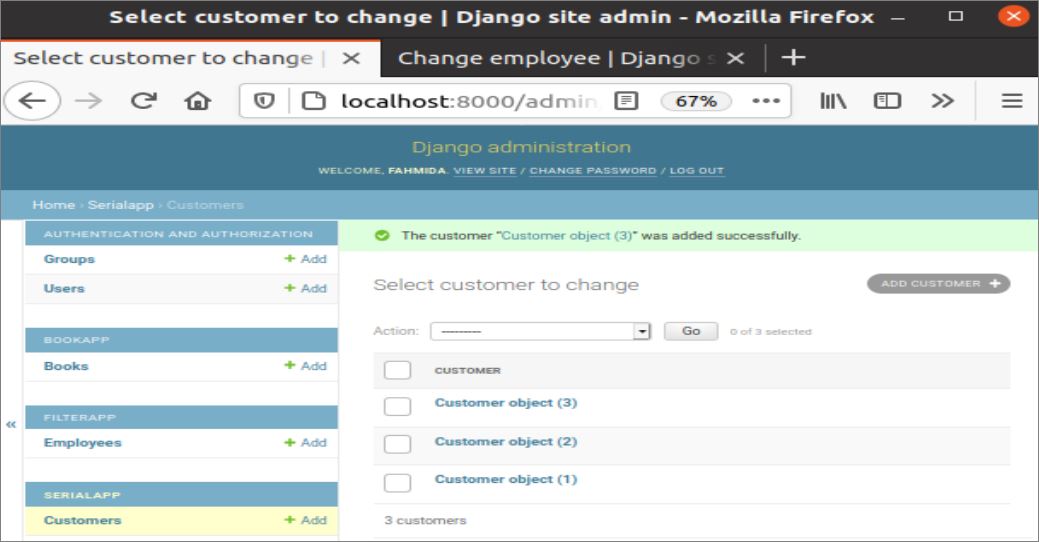Go to Serialapp breadcrumb
The height and width of the screenshot is (542, 1039).
click(121, 205)
